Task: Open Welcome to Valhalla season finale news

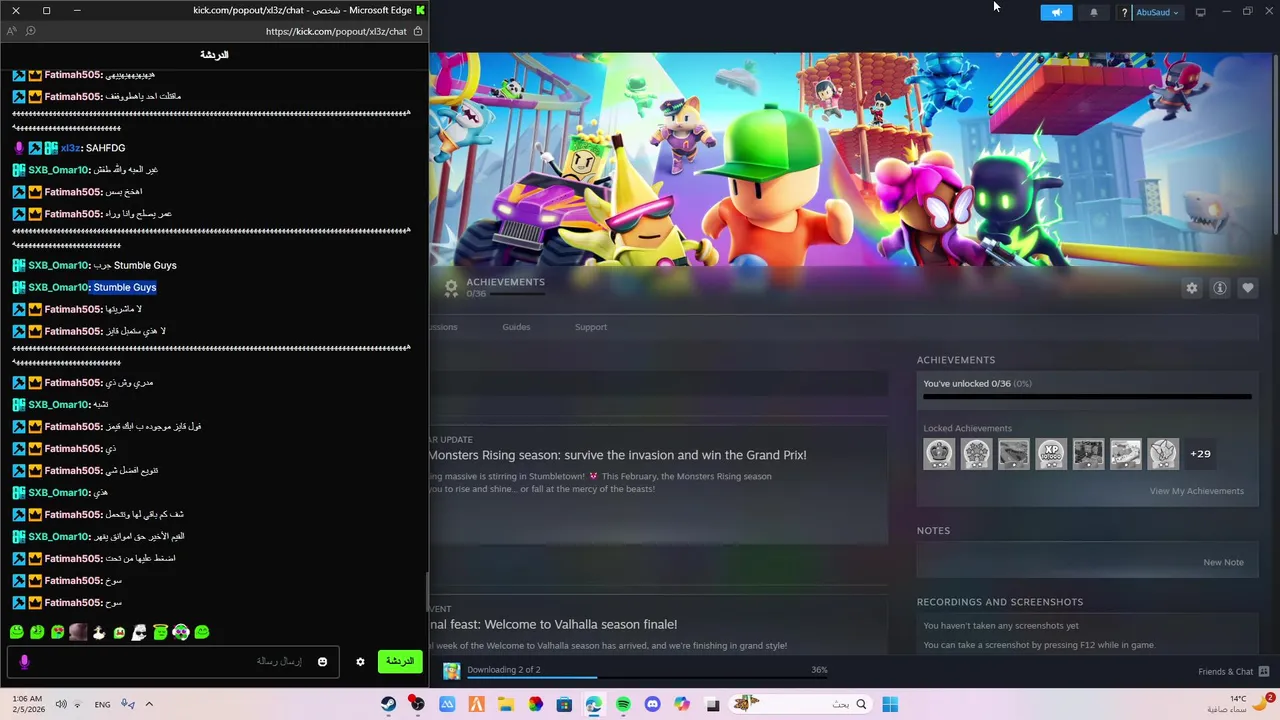Action: [x=553, y=624]
